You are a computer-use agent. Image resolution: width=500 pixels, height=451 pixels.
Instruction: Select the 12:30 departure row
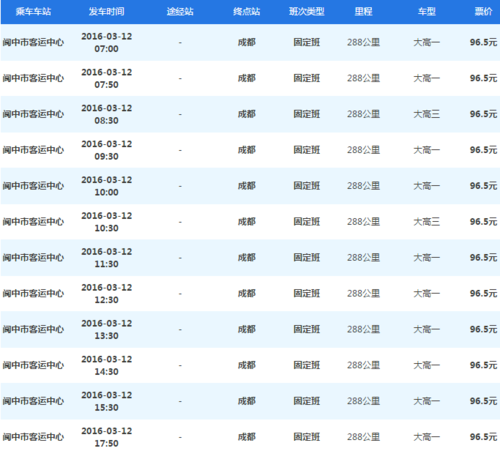click(x=250, y=293)
